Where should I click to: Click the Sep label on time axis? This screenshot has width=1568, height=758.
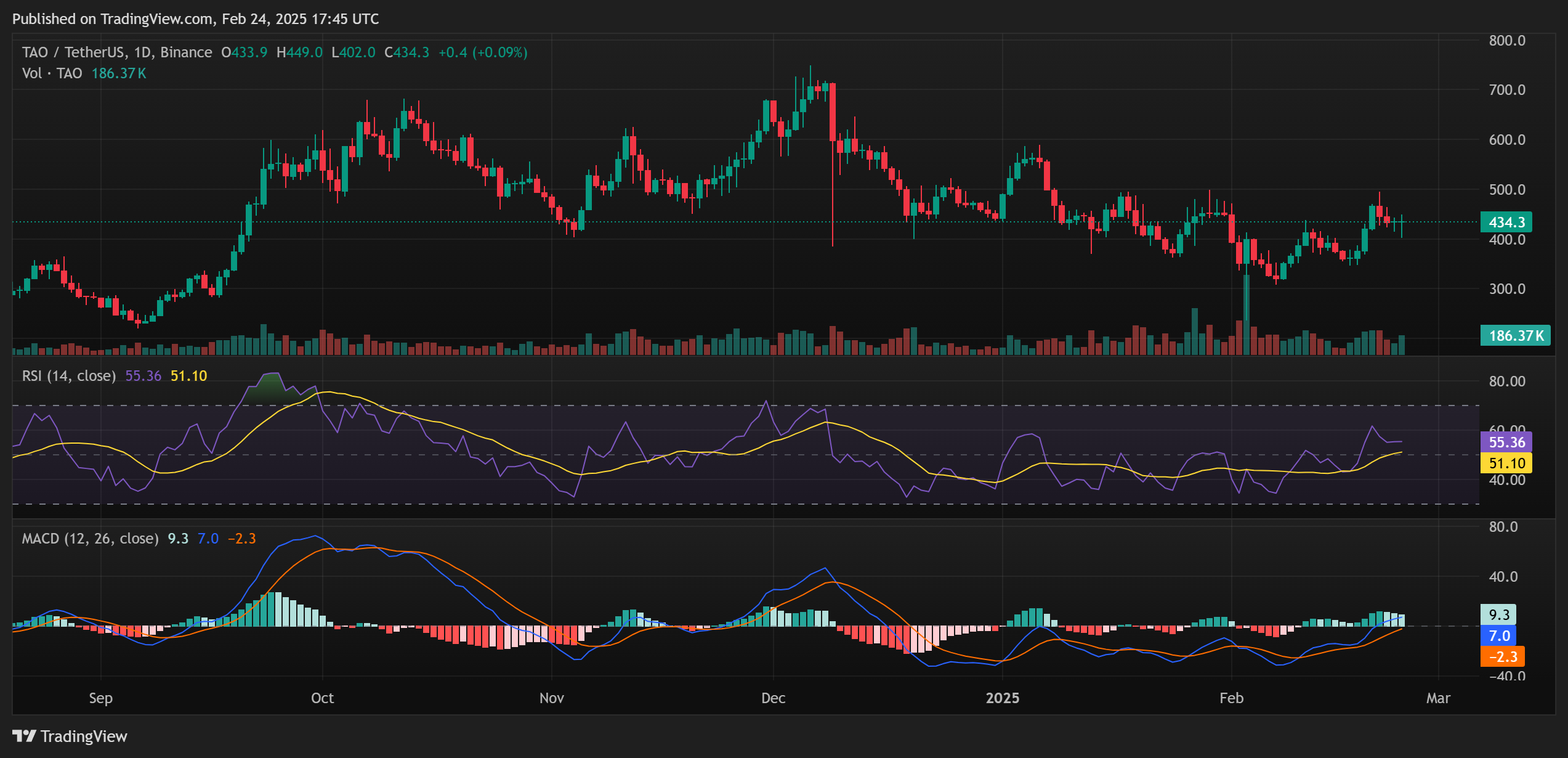(100, 698)
